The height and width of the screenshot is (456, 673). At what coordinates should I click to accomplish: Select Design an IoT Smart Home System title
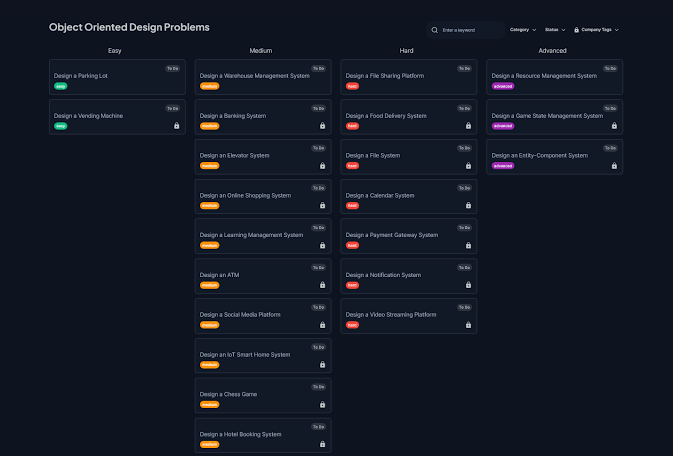tap(245, 355)
